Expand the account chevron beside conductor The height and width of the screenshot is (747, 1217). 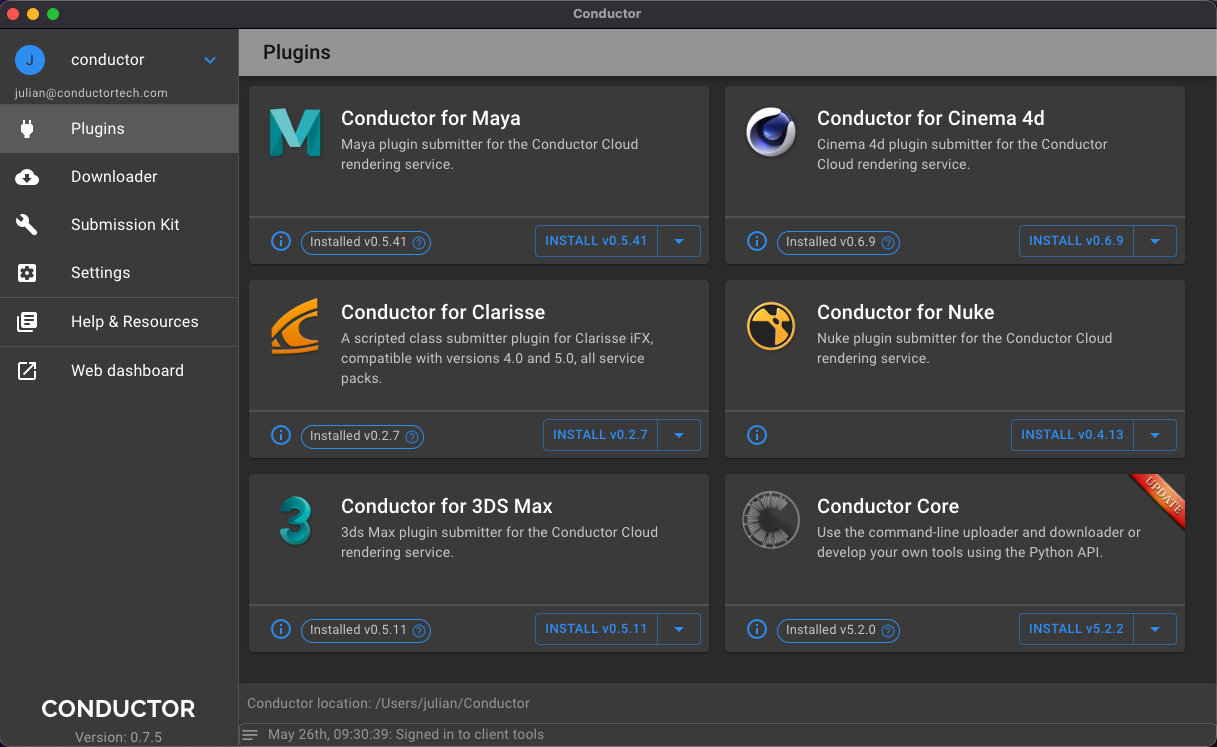click(210, 59)
